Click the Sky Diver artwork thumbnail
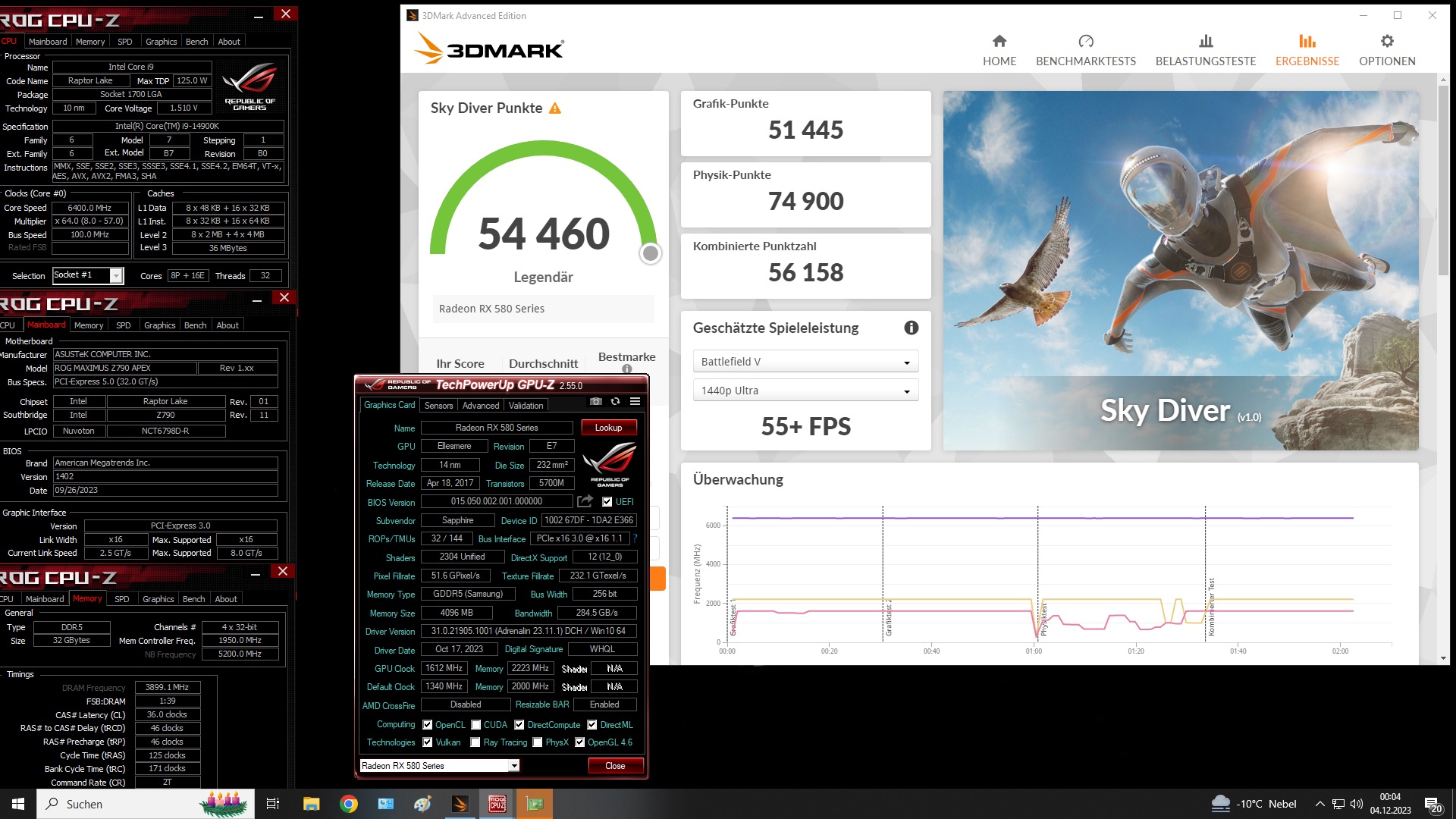This screenshot has width=1456, height=819. click(1181, 271)
